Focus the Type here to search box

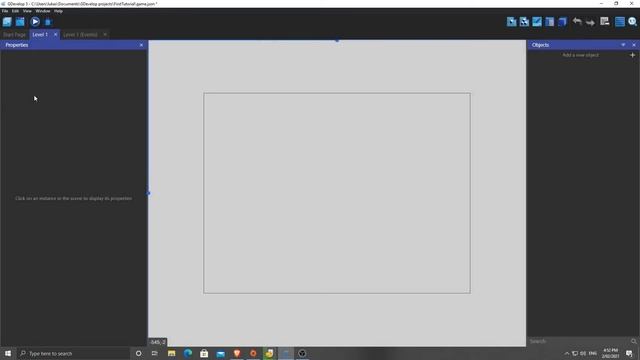click(x=73, y=353)
